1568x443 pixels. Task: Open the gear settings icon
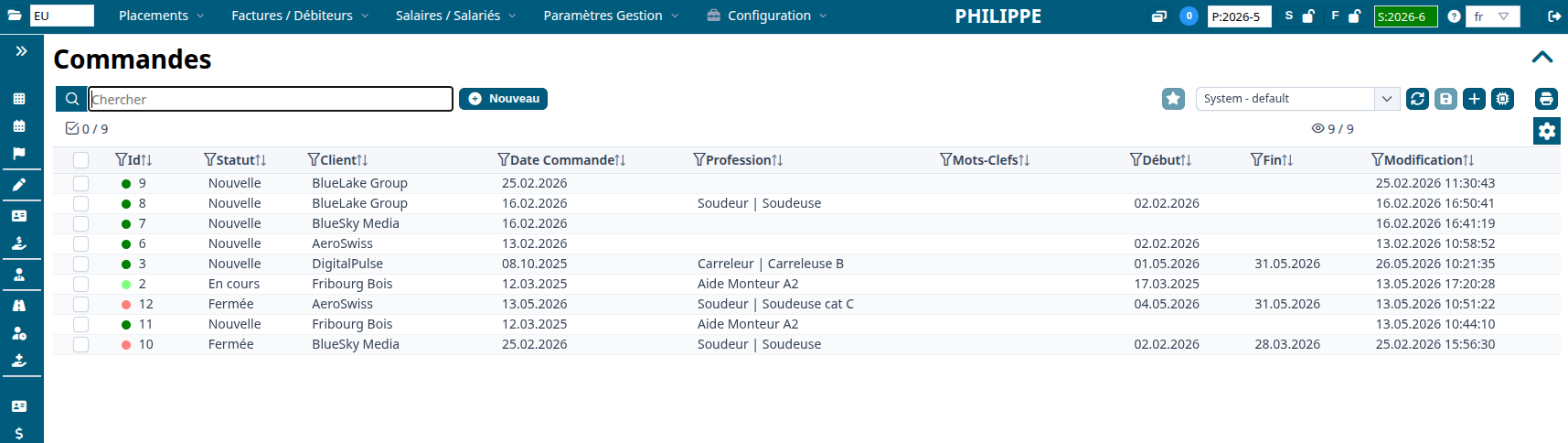tap(1547, 131)
